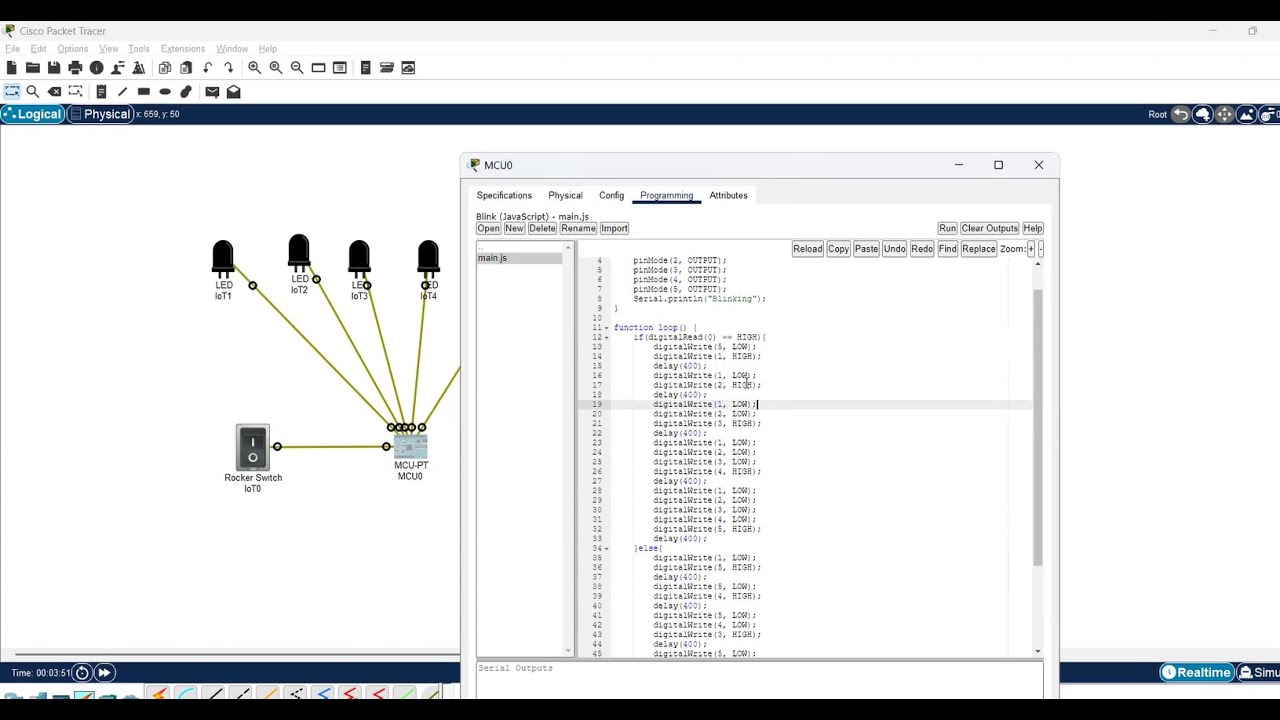This screenshot has height=720, width=1280.
Task: Collapse the if block fold arrow line 12
Action: [x=606, y=337]
